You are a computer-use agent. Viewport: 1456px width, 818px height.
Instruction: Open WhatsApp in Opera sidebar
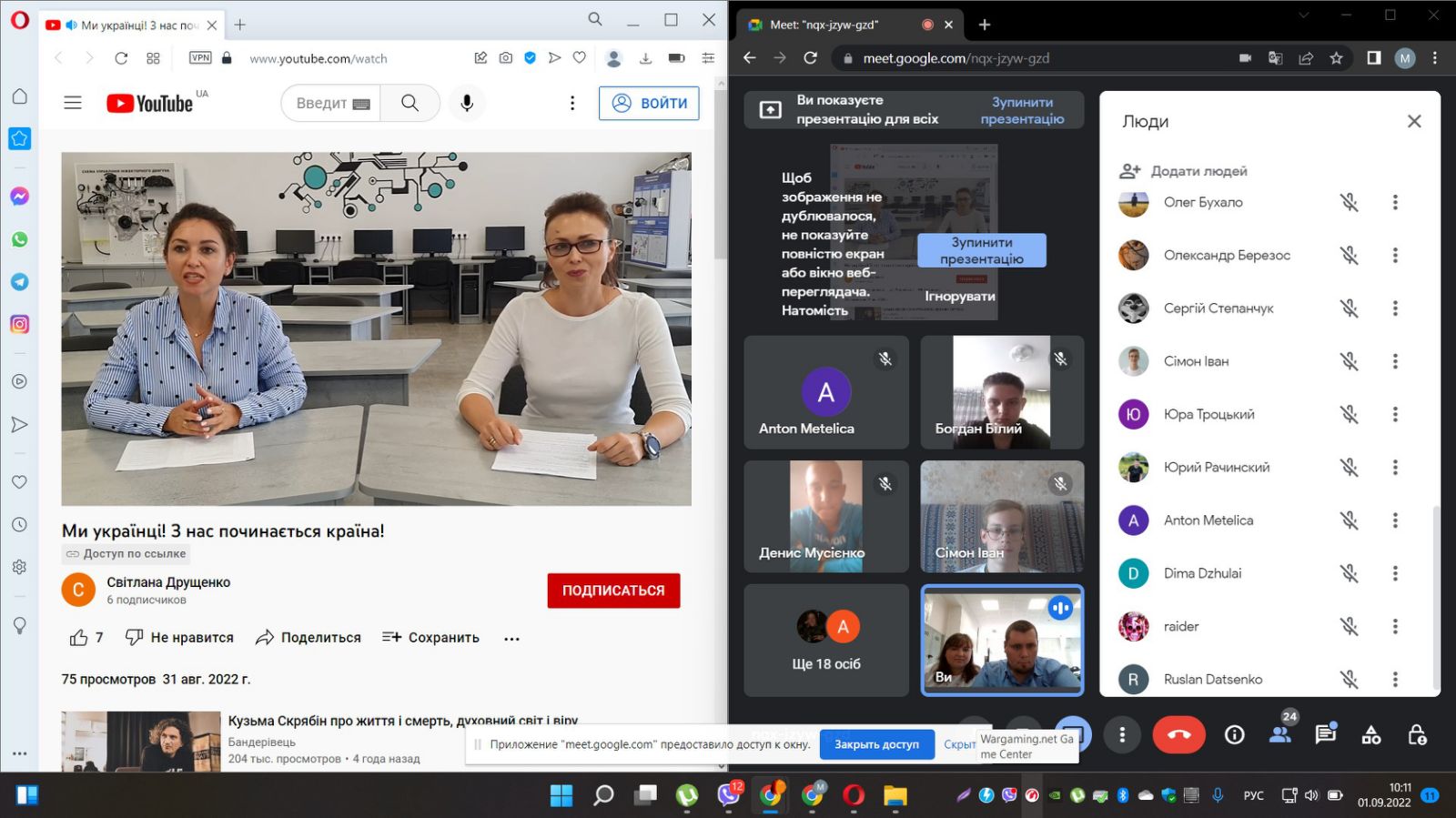(19, 239)
